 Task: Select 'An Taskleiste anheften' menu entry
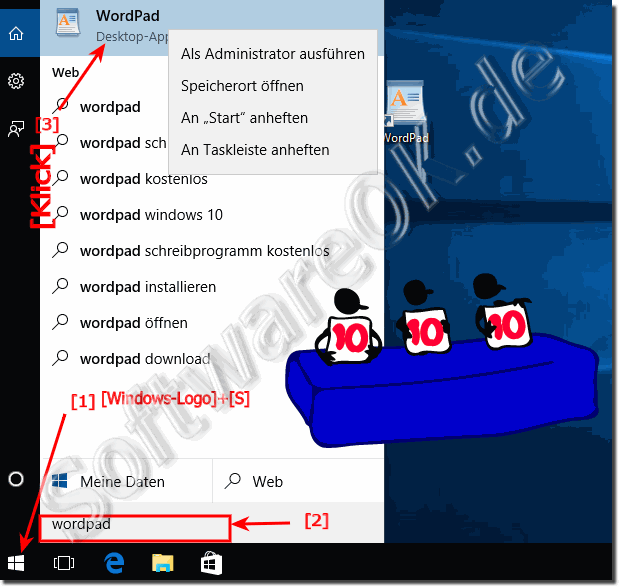tap(273, 150)
